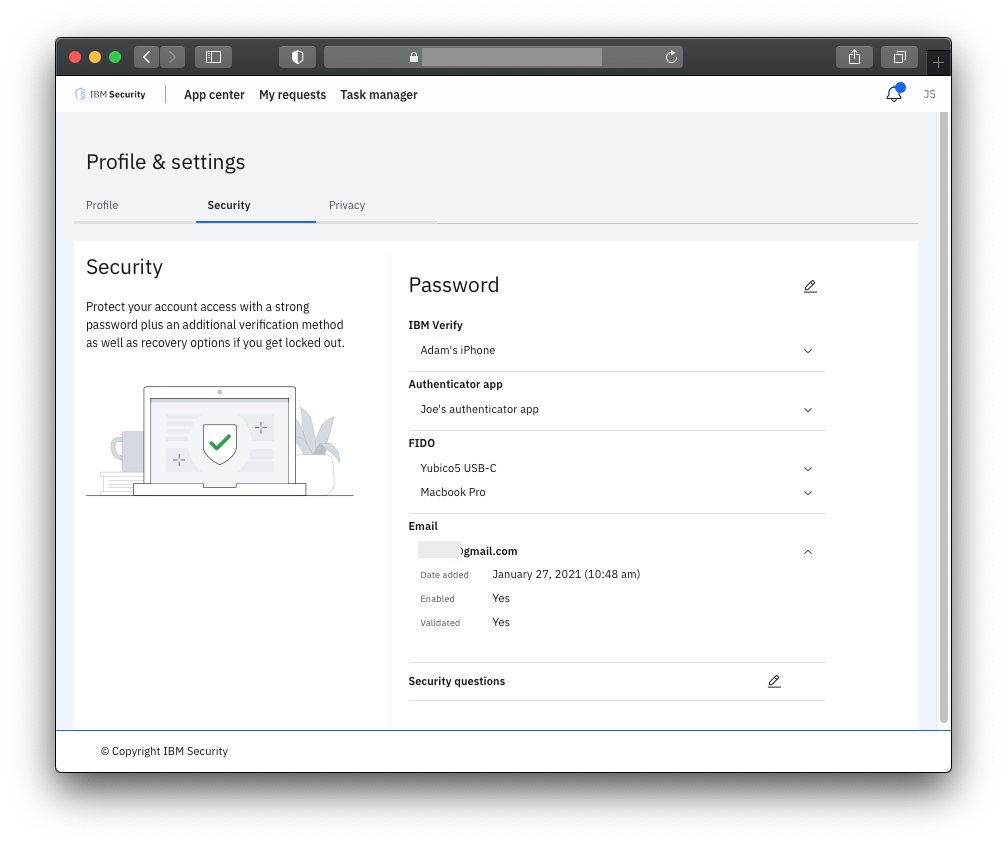Click the 'Email' section label
This screenshot has height=846, width=1007.
(x=423, y=526)
